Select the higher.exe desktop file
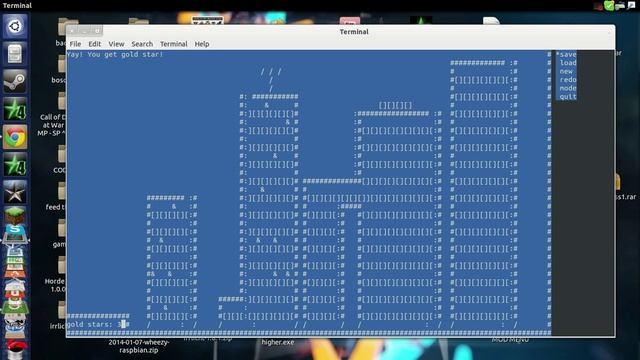 pos(278,342)
